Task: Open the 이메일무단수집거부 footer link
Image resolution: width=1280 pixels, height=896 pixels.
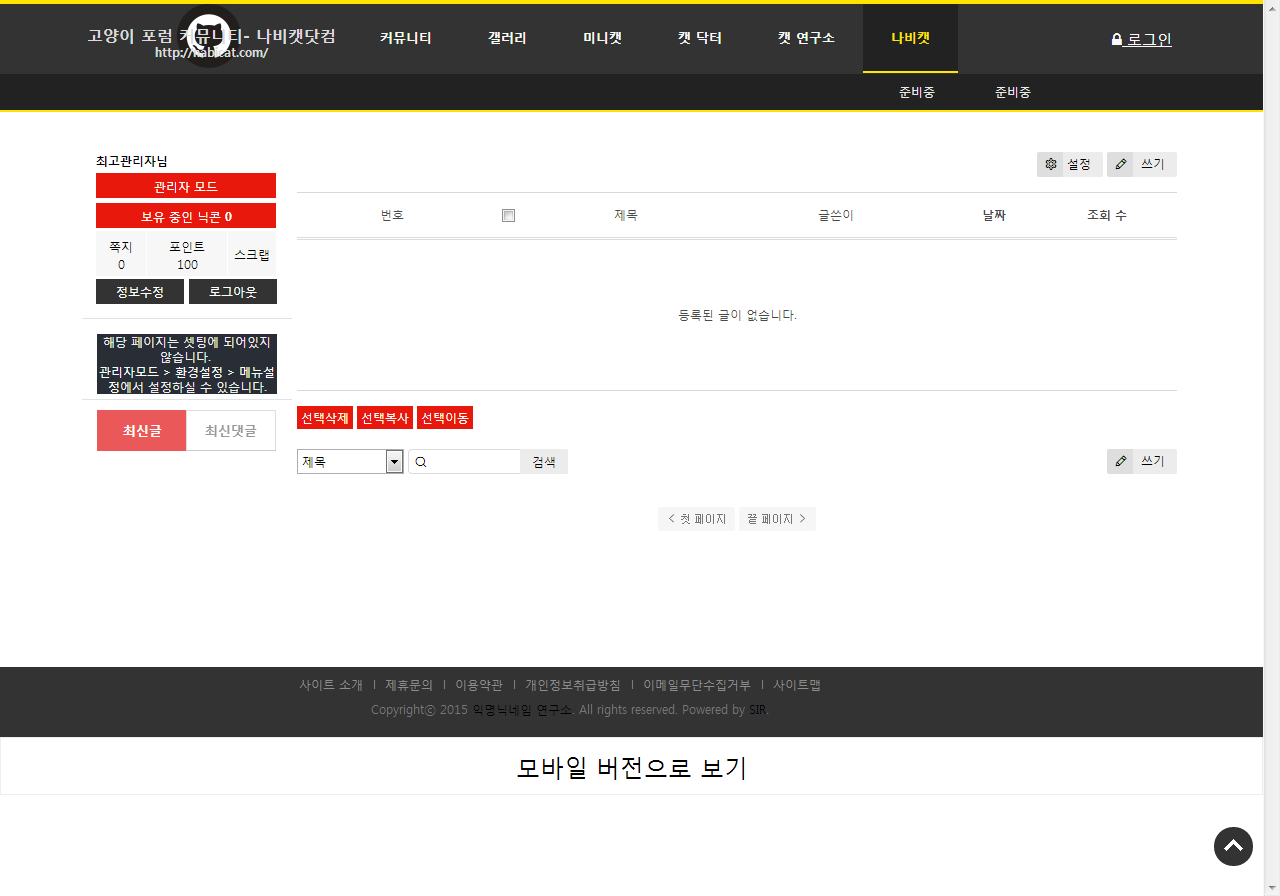Action: point(697,685)
